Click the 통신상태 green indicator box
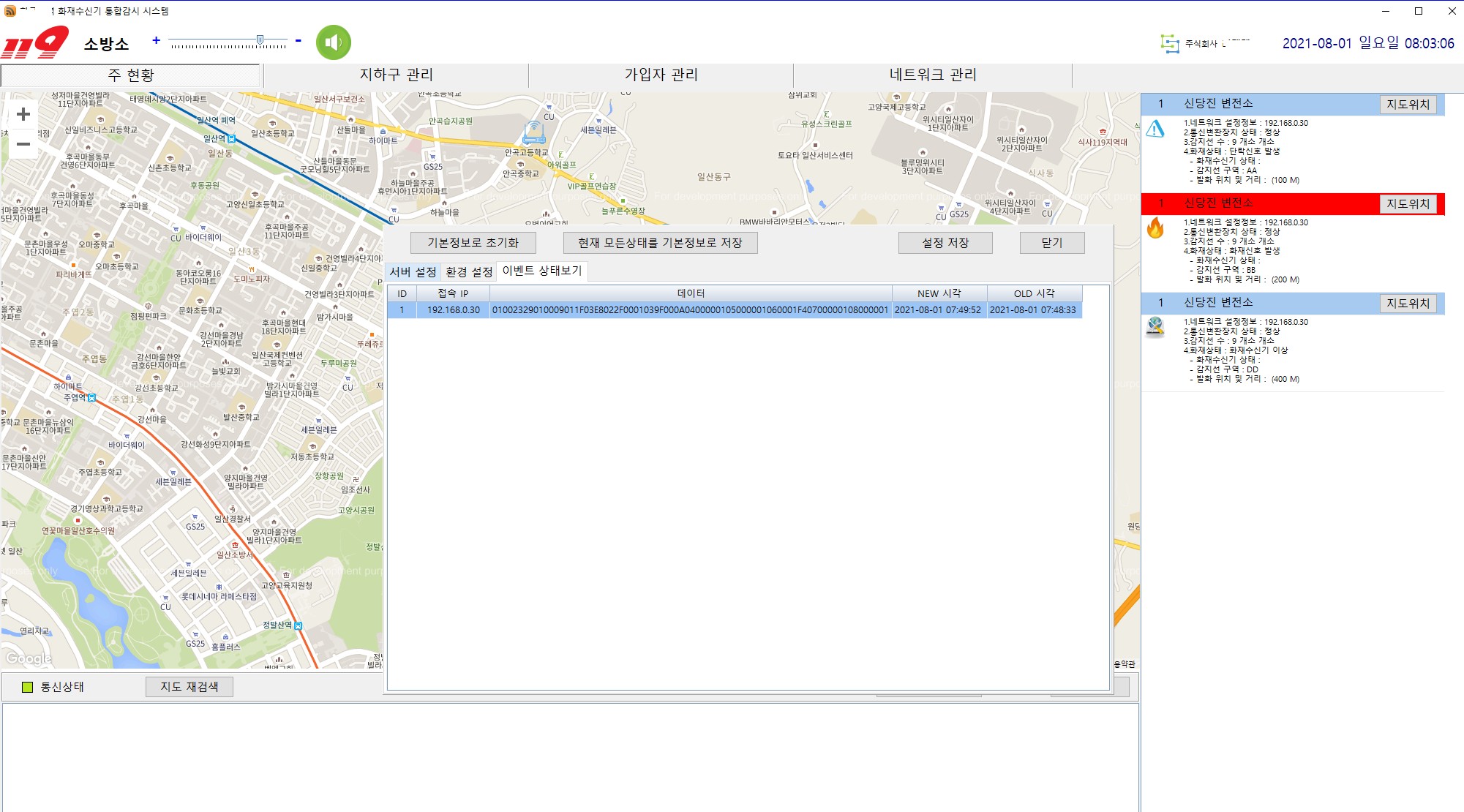Image resolution: width=1464 pixels, height=812 pixels. (x=28, y=687)
